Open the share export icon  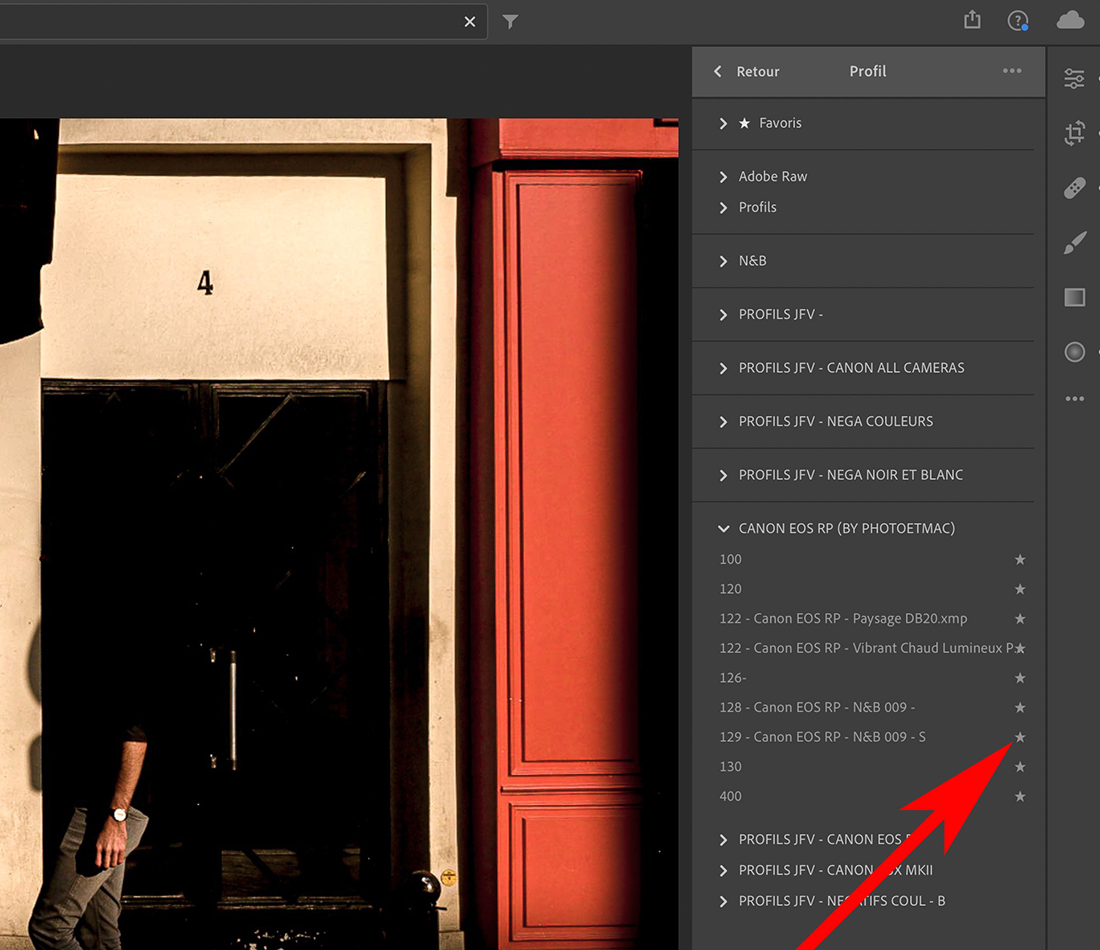tap(972, 20)
